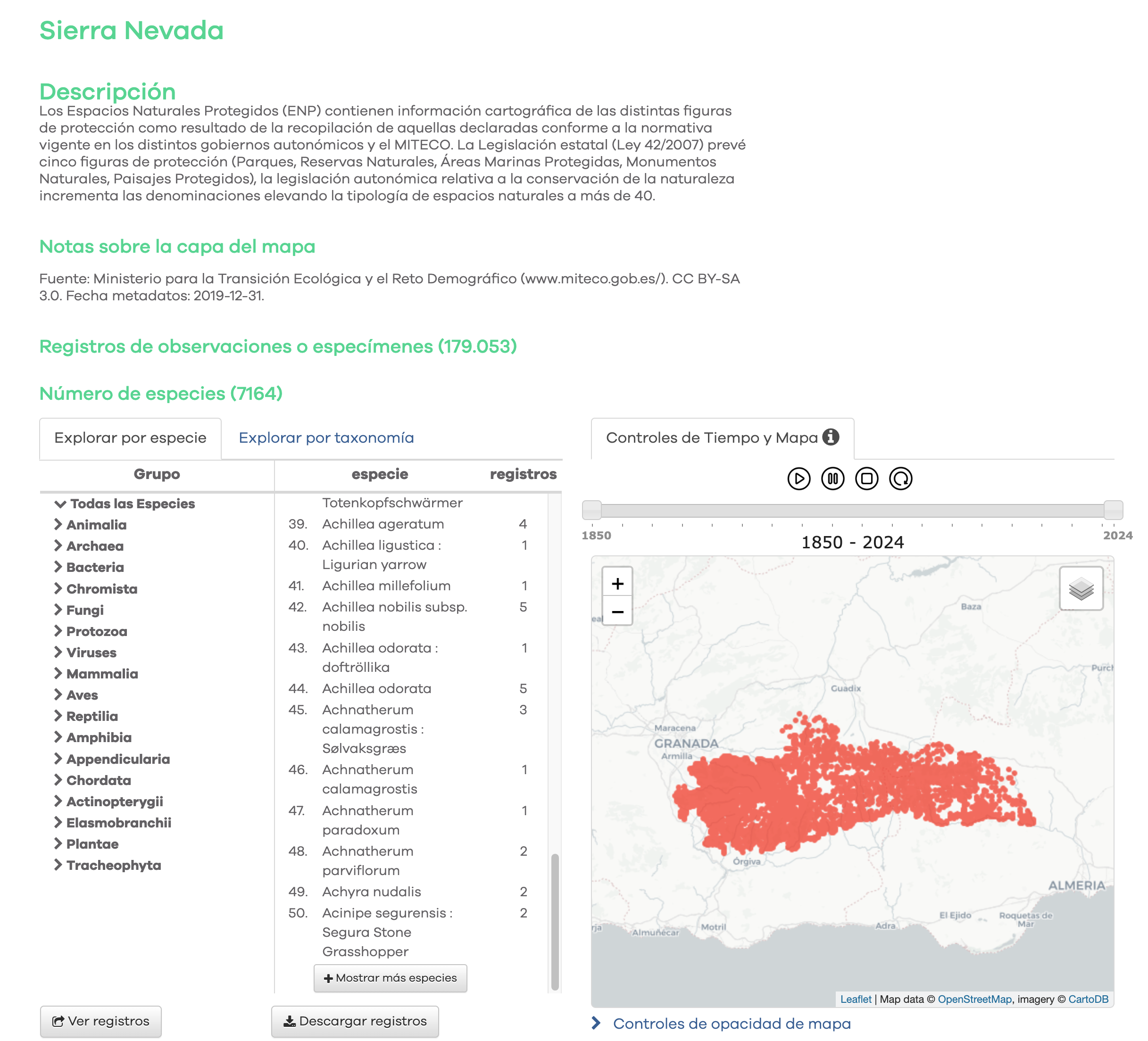Image resolution: width=1148 pixels, height=1041 pixels.
Task: Open the OpenStreetMap attribution link
Action: click(x=974, y=999)
